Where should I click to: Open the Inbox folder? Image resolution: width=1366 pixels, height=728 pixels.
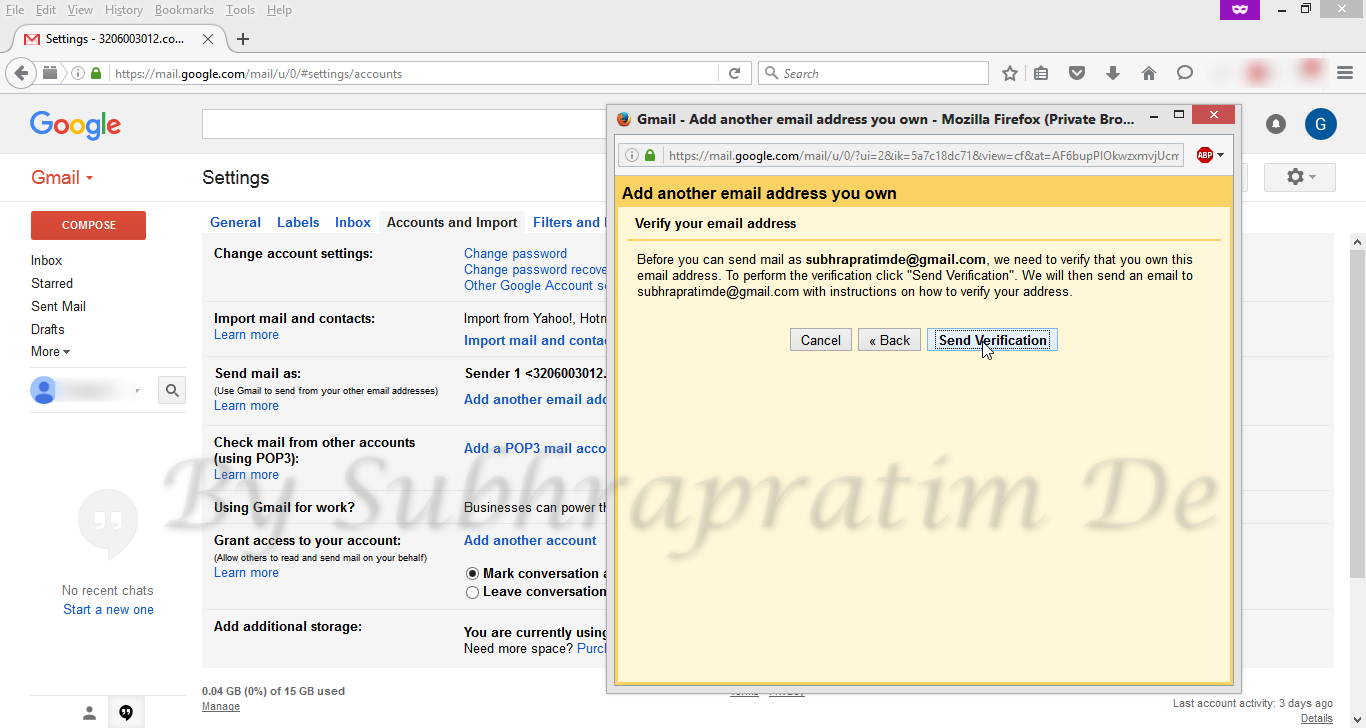(47, 260)
